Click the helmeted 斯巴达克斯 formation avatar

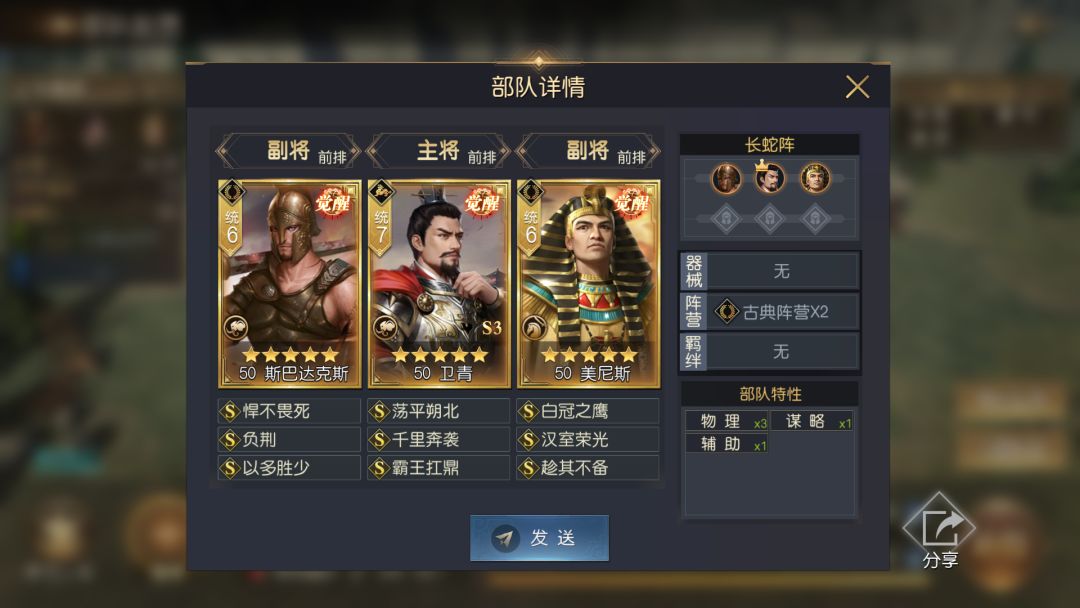pos(726,179)
